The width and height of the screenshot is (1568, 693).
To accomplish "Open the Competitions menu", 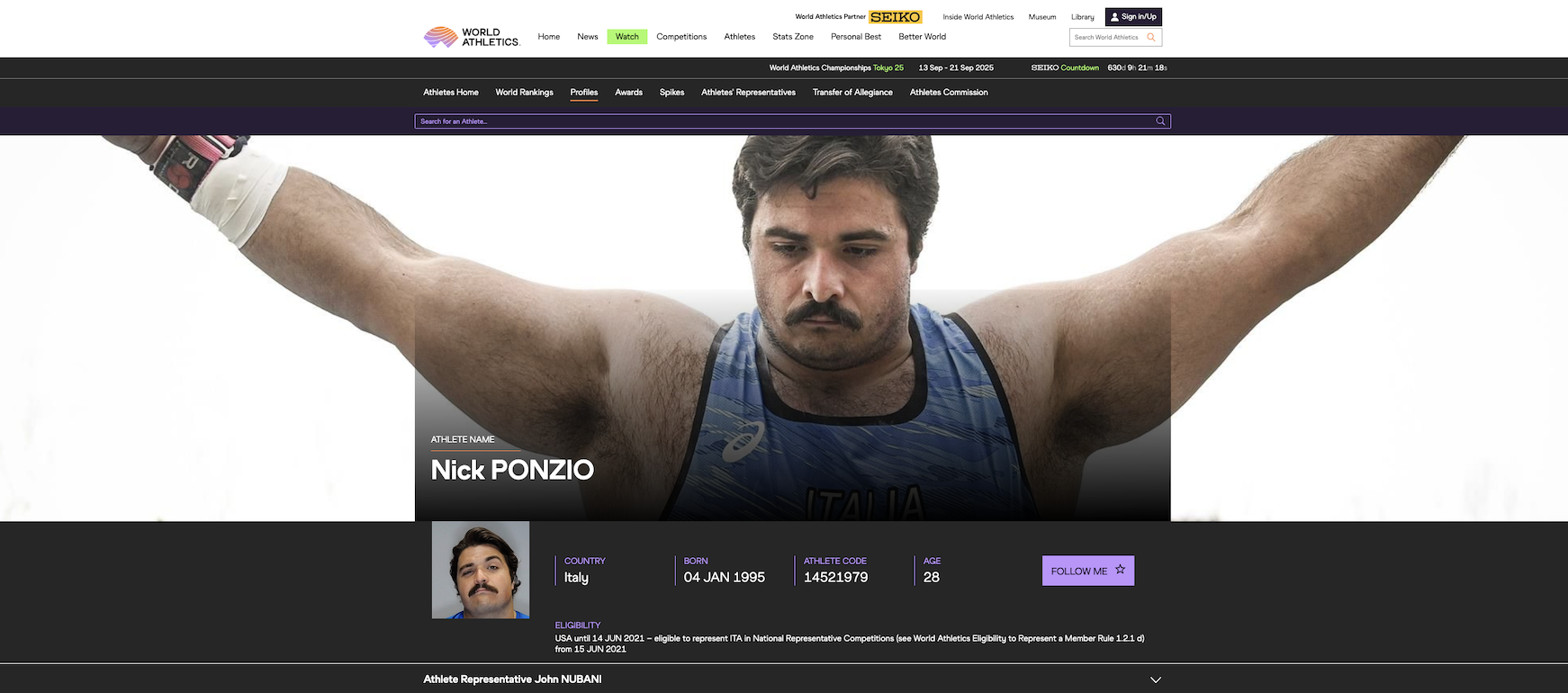I will pos(681,37).
